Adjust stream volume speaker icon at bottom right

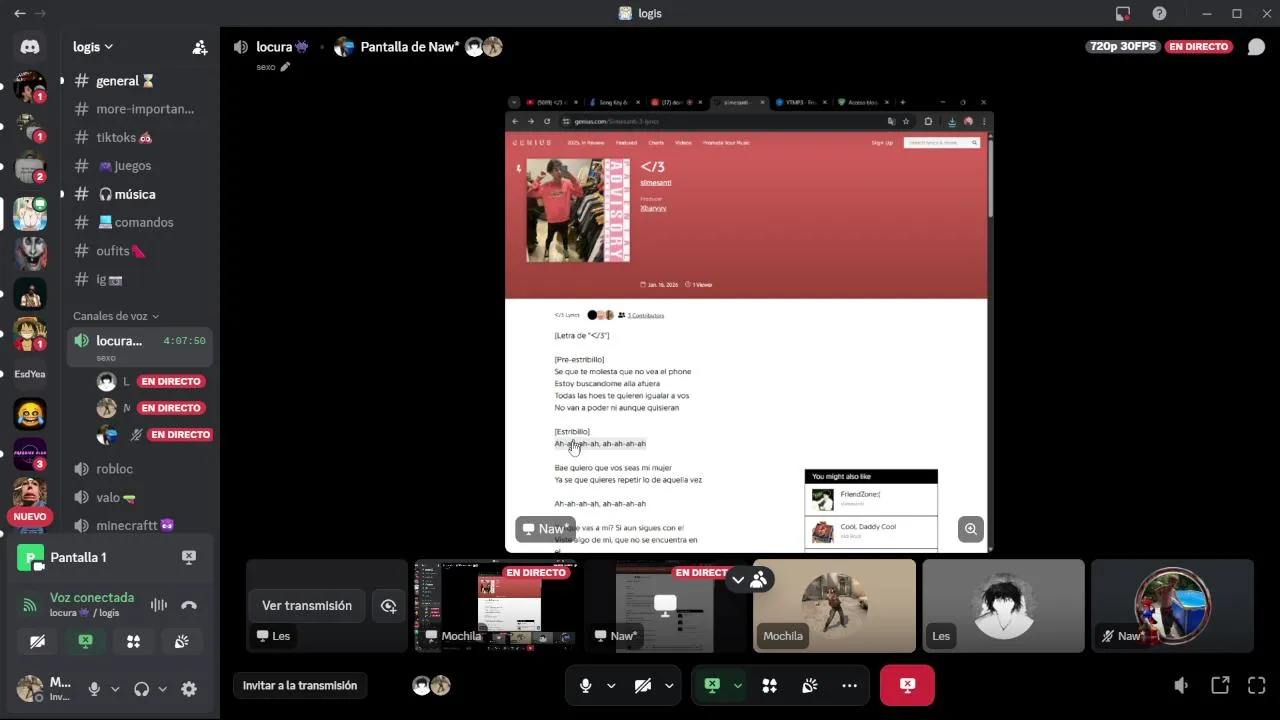tap(1181, 685)
